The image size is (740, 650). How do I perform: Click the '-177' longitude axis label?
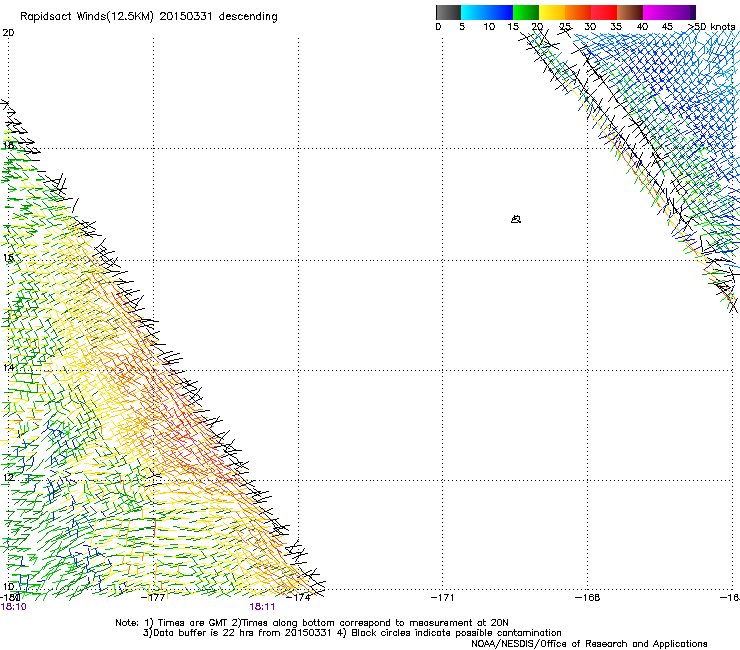pos(153,598)
